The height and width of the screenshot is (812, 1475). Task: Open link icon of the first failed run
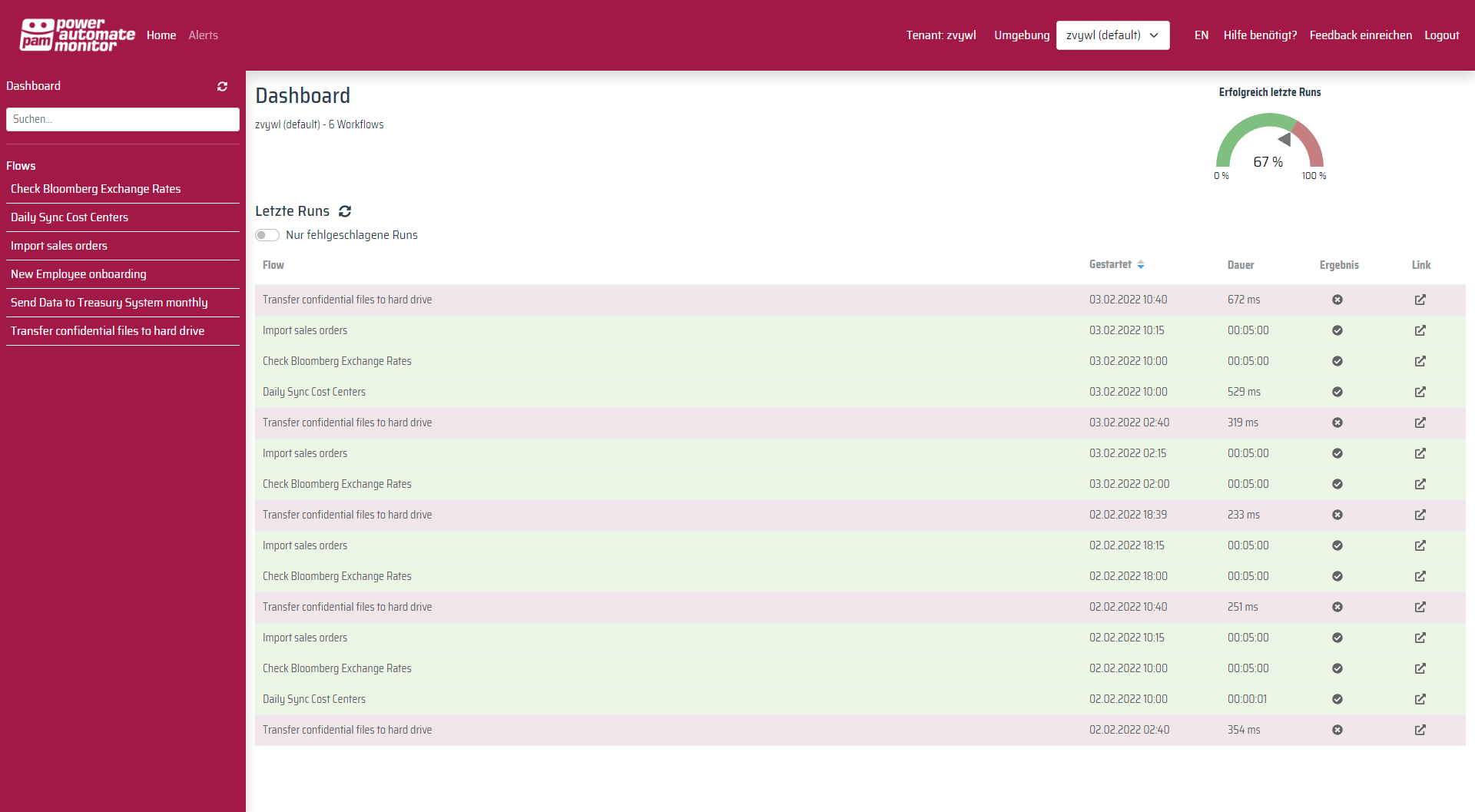click(1420, 300)
